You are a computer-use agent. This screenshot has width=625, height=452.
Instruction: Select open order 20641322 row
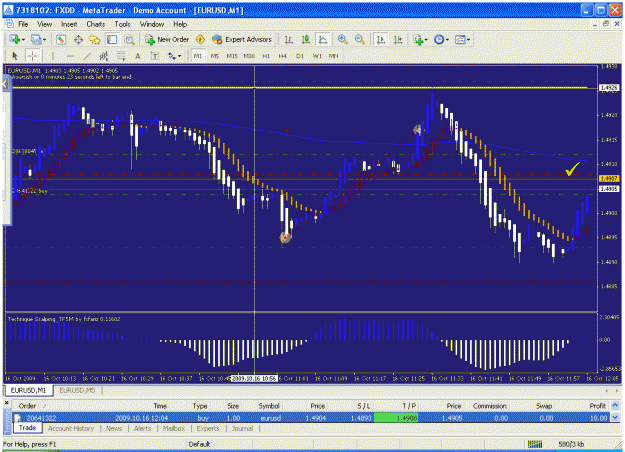pyautogui.click(x=312, y=418)
